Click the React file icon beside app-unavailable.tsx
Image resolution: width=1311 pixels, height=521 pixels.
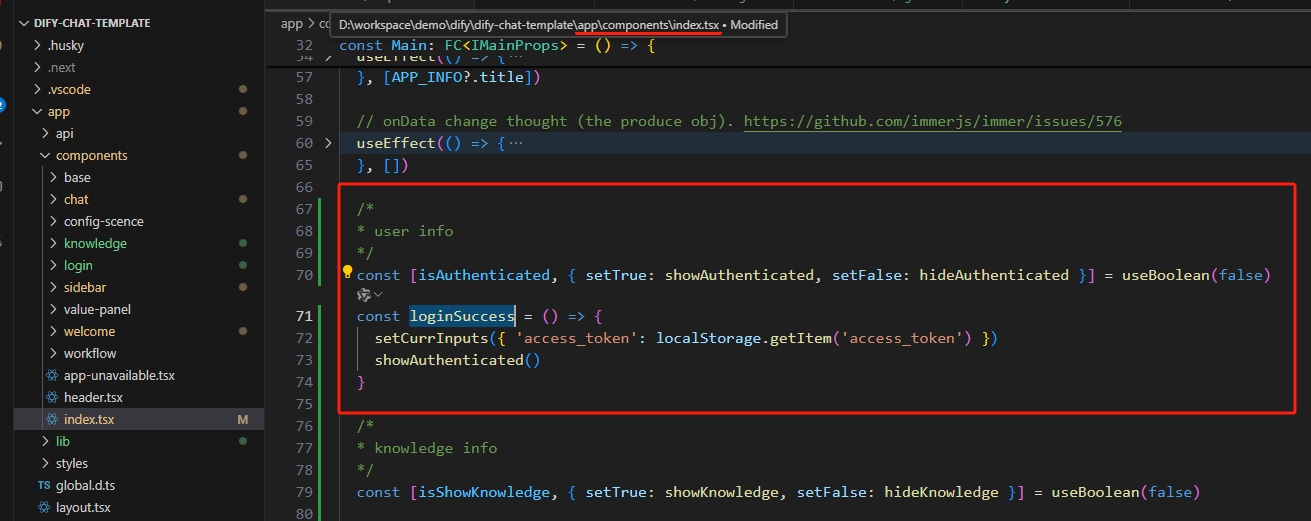click(x=53, y=376)
